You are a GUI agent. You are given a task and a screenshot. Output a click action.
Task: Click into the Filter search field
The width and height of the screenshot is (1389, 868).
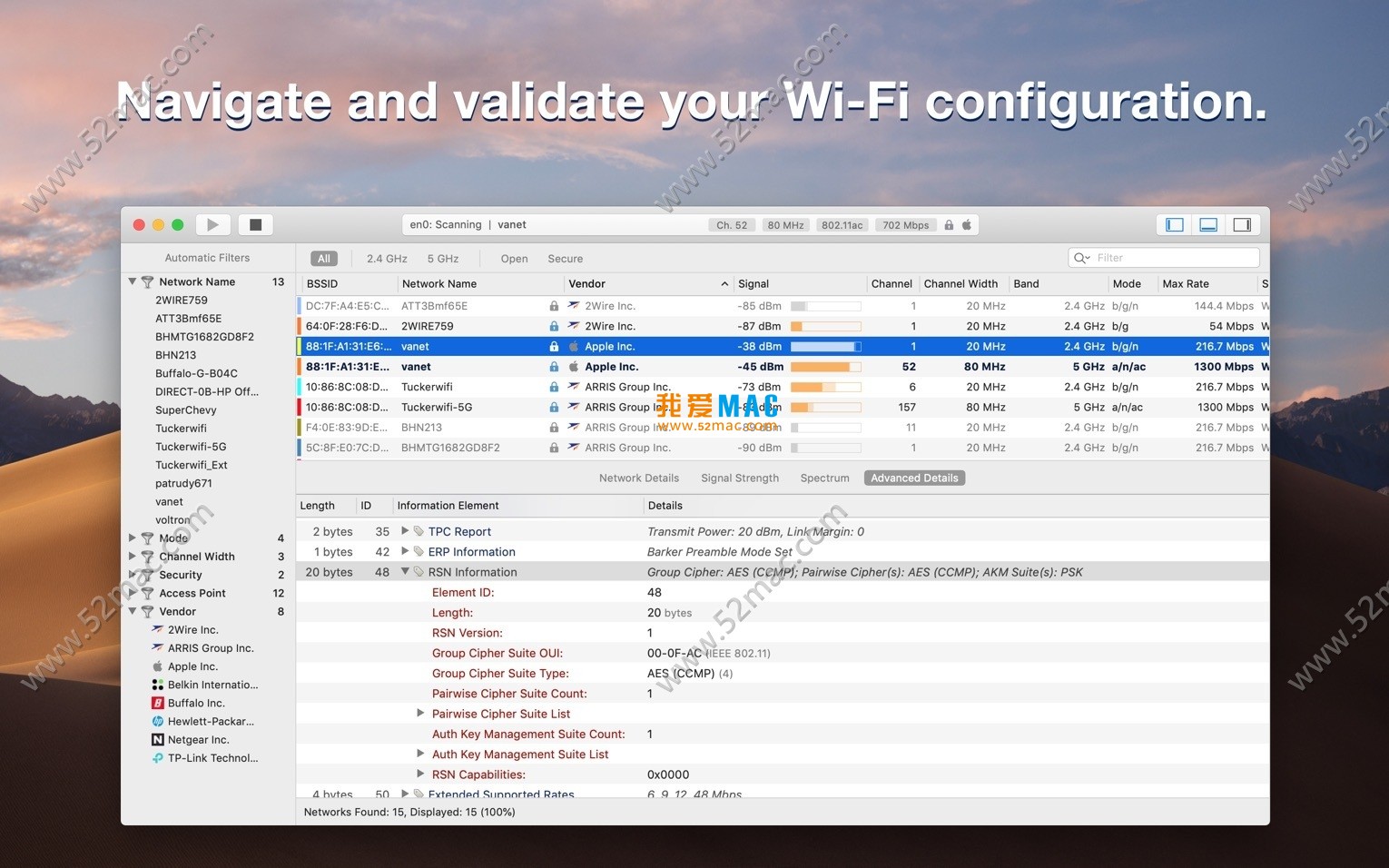tap(1165, 258)
